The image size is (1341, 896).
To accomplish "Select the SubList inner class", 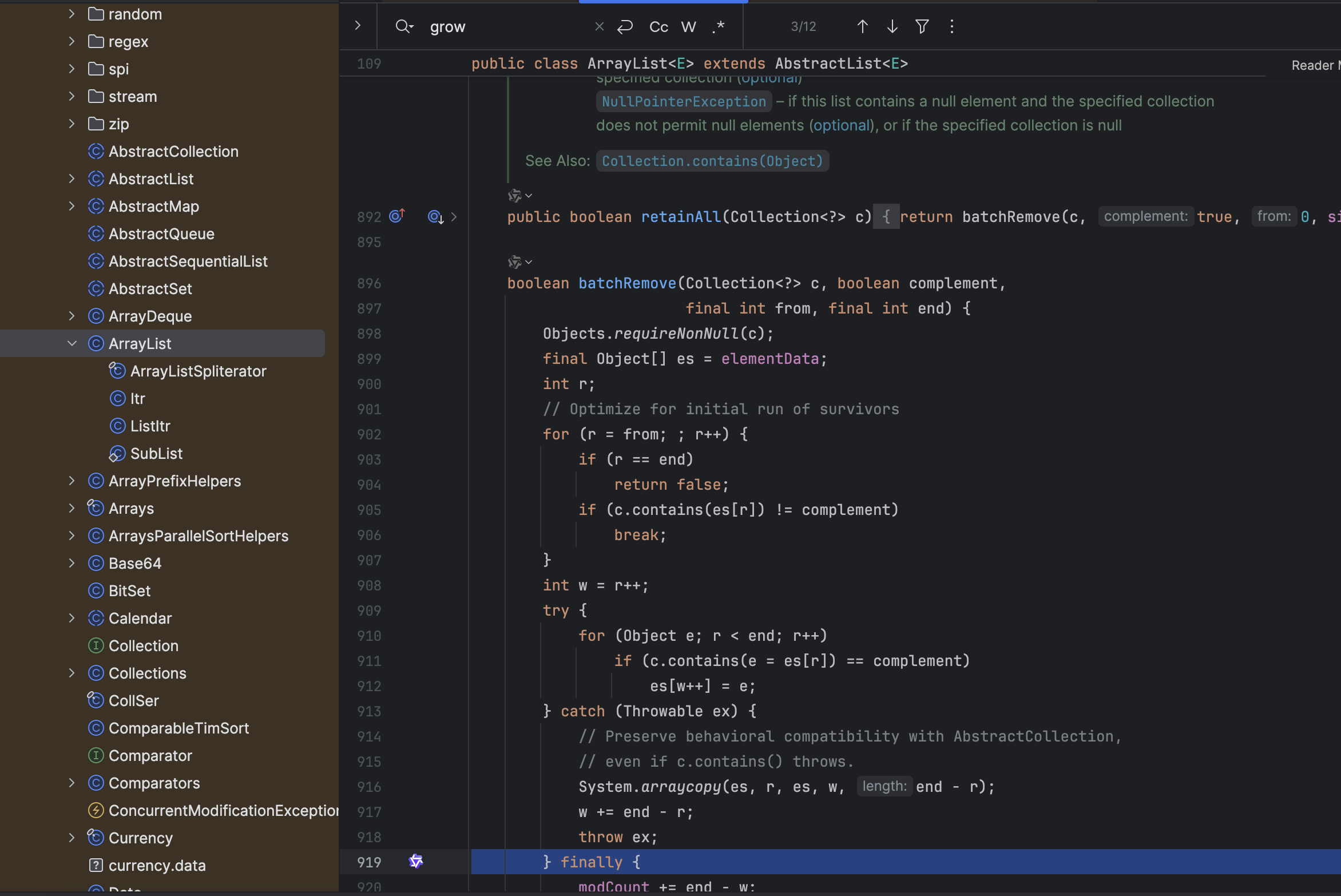I will (156, 453).
